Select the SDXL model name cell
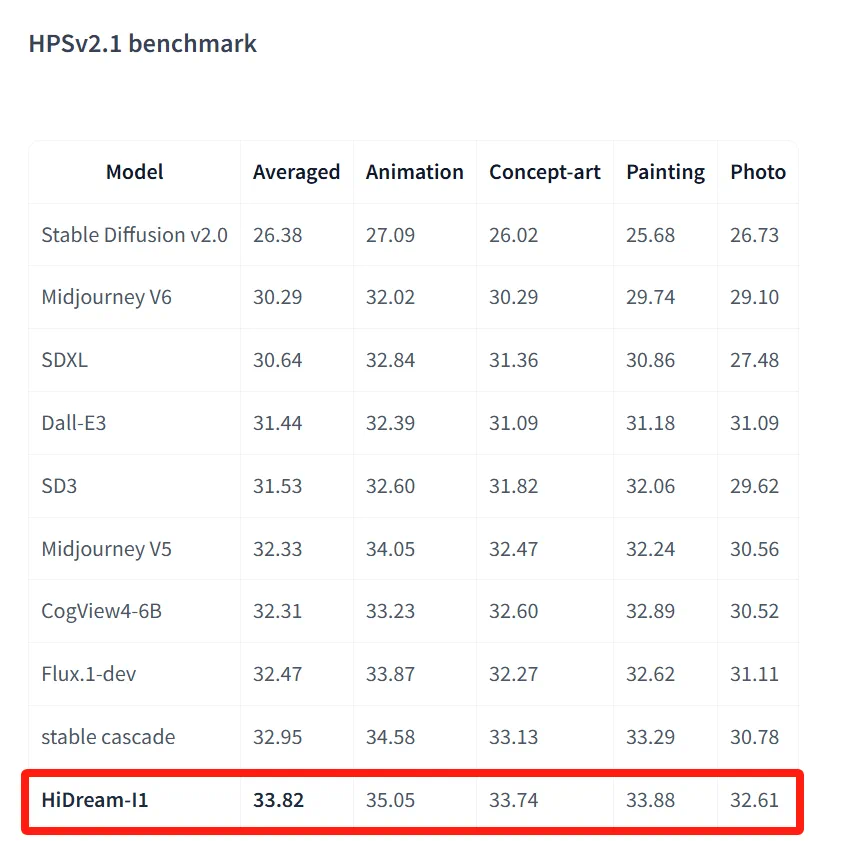 pos(64,360)
